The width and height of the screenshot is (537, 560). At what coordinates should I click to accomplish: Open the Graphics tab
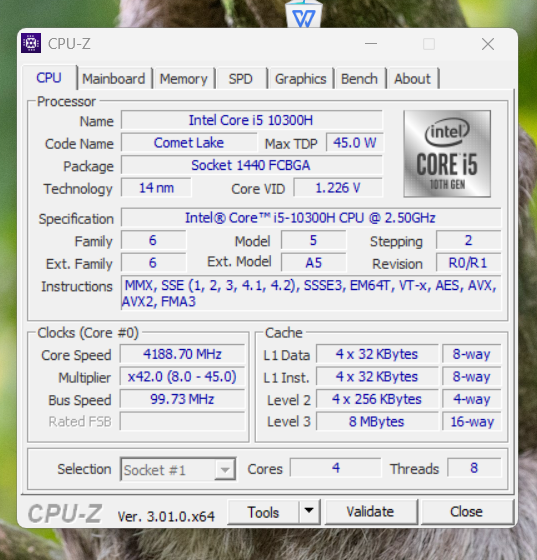tap(301, 79)
